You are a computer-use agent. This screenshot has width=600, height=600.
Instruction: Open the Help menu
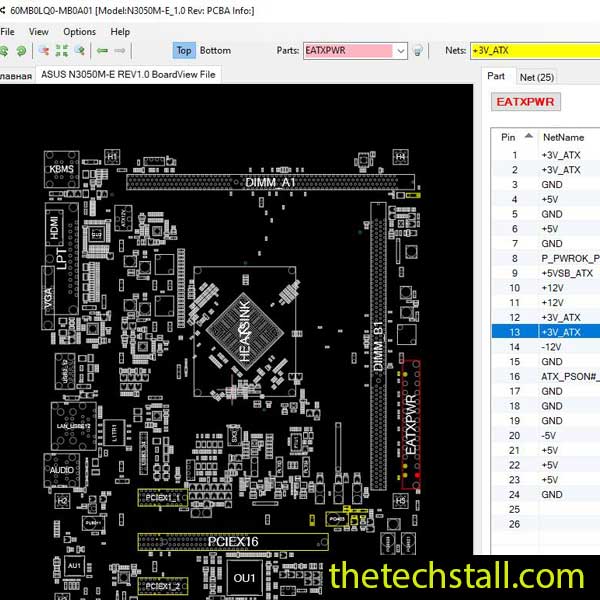pos(120,32)
